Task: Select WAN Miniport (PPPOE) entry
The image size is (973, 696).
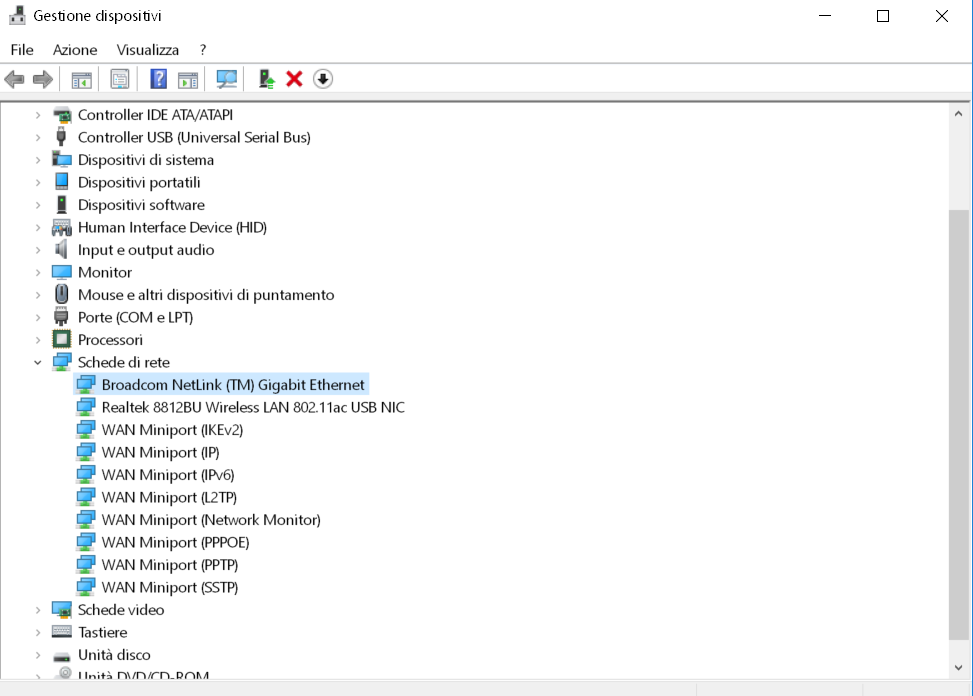Action: tap(175, 542)
